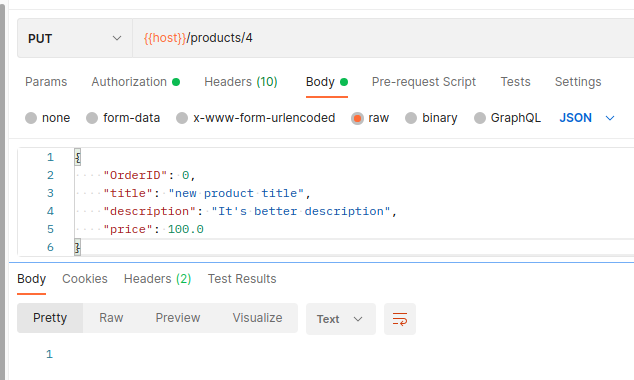Click the "title" key on line 3
The height and width of the screenshot is (380, 634).
click(x=128, y=193)
